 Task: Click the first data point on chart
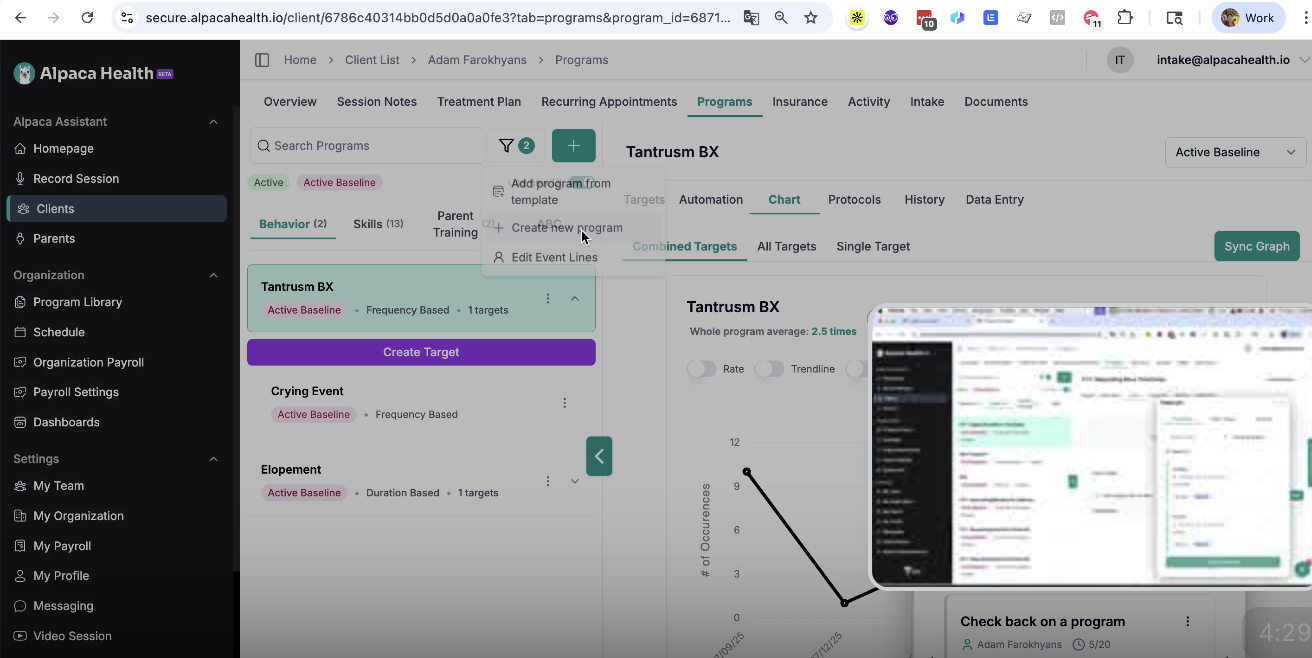747,471
